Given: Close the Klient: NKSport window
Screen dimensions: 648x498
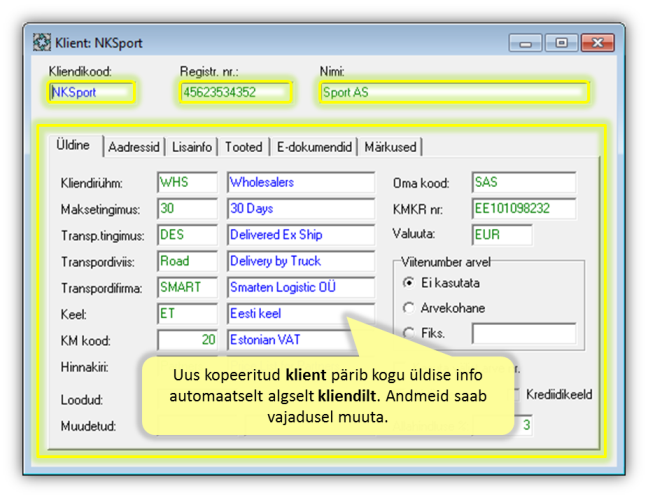Looking at the screenshot, I should click(x=598, y=43).
